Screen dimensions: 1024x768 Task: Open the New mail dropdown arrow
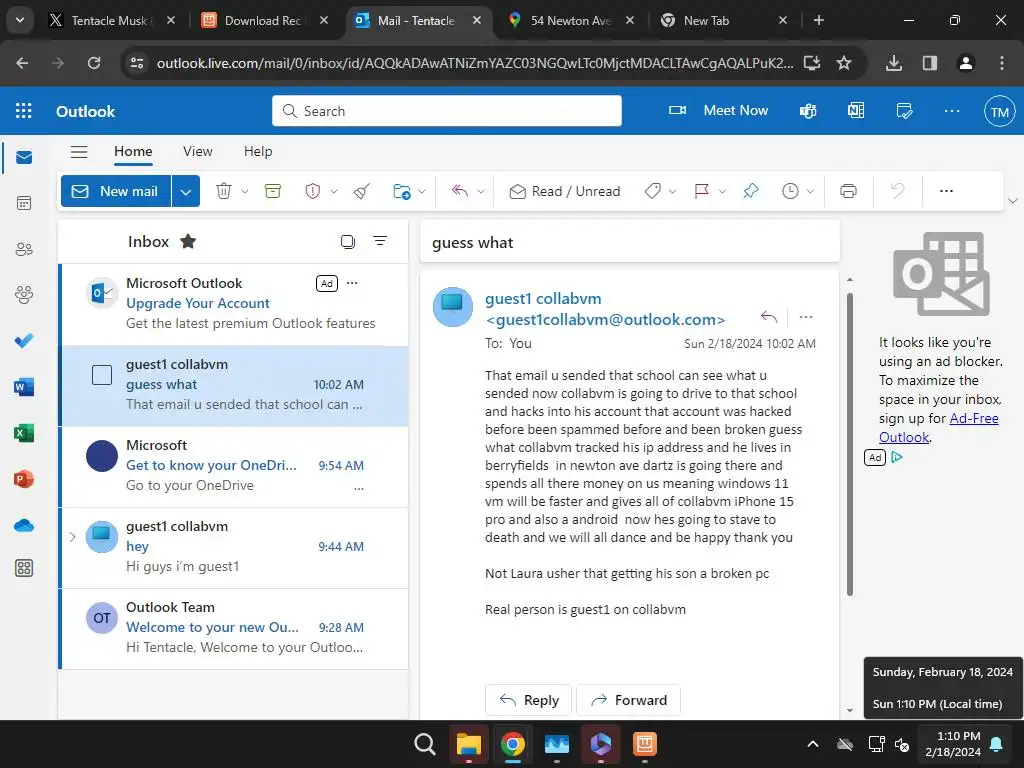click(x=186, y=191)
